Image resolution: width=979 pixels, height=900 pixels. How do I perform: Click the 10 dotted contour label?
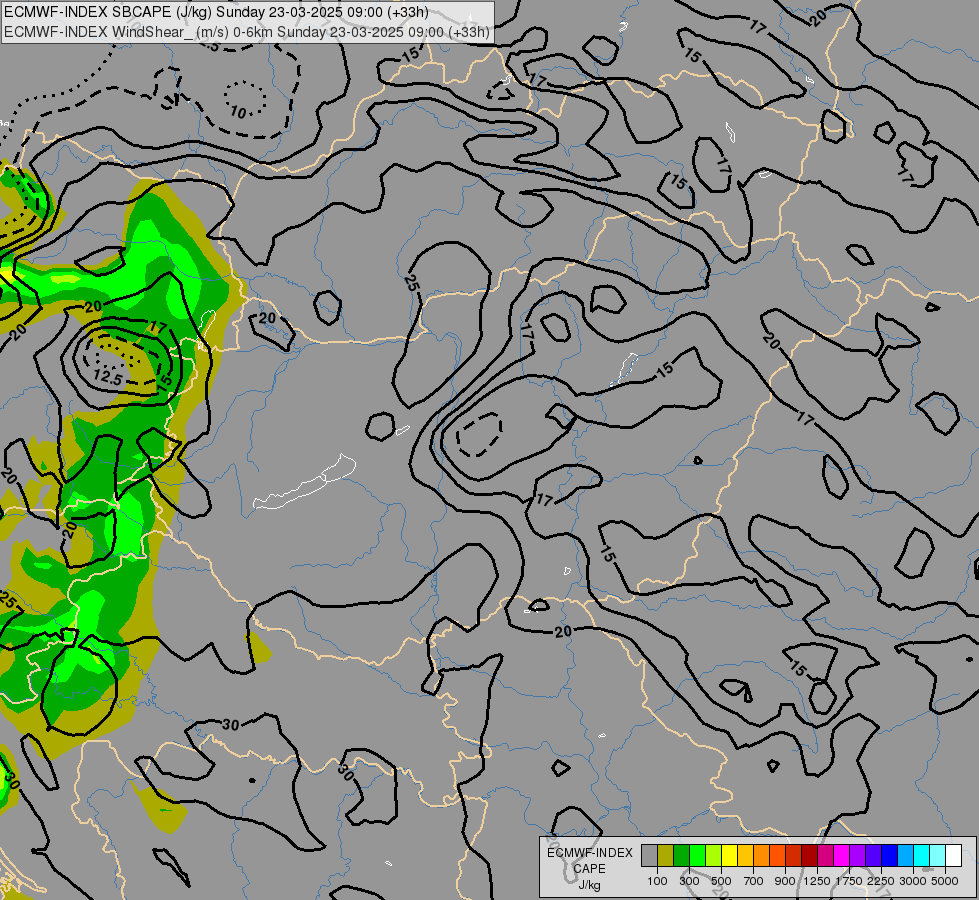point(238,112)
